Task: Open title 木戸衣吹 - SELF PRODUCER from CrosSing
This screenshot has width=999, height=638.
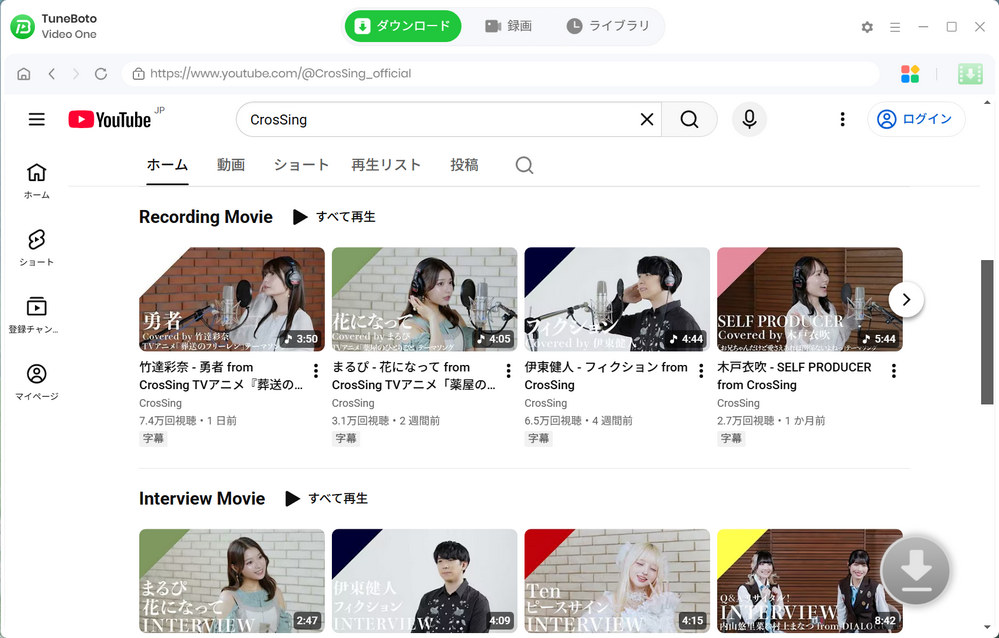Action: (x=794, y=376)
